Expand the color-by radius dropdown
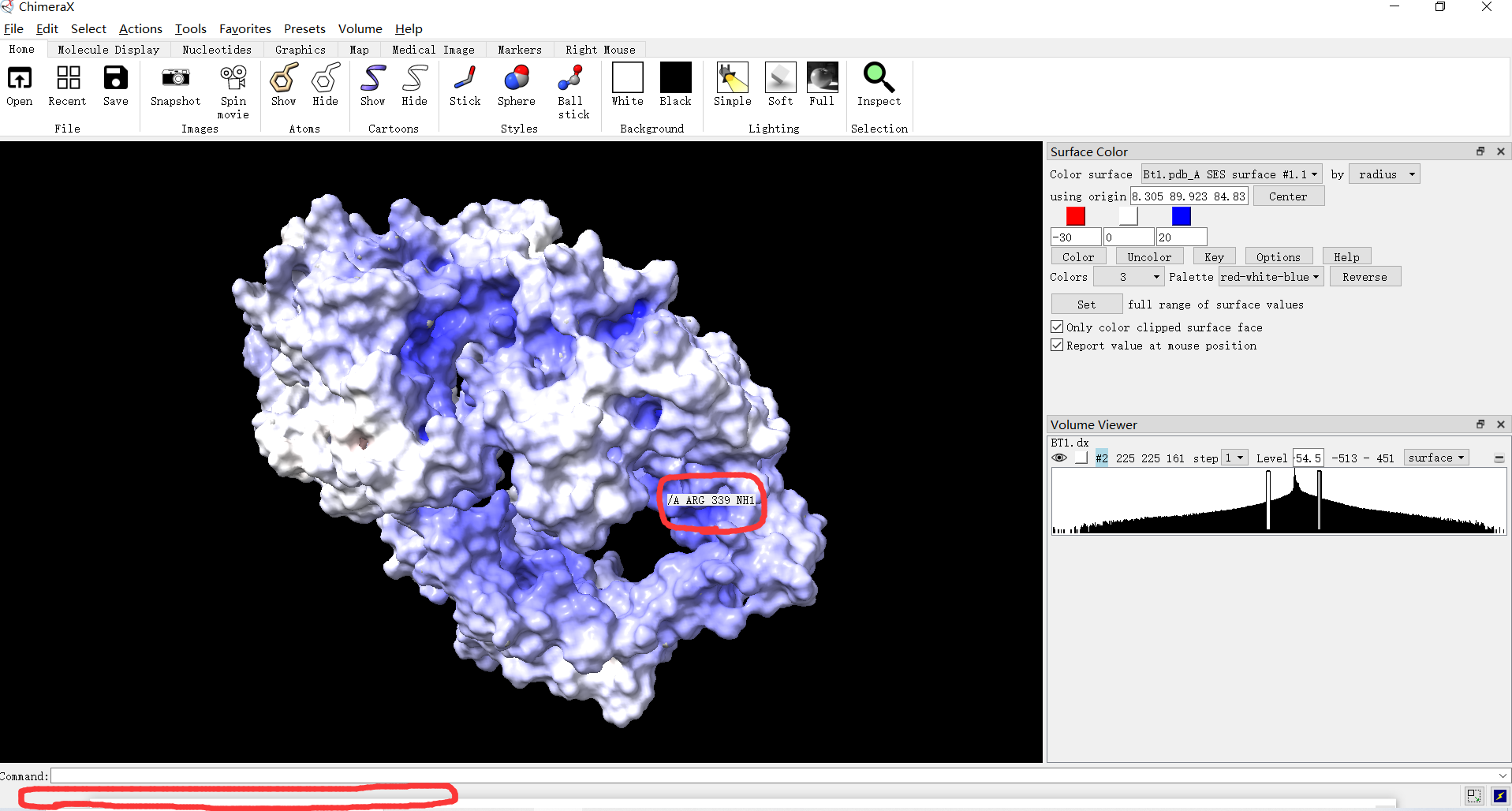The height and width of the screenshot is (811, 1512). [x=1384, y=174]
